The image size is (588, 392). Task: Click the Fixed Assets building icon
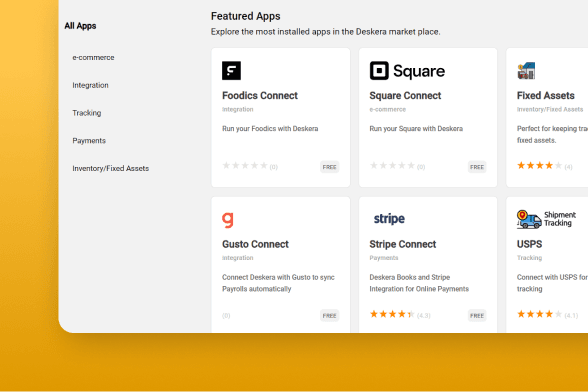(526, 71)
